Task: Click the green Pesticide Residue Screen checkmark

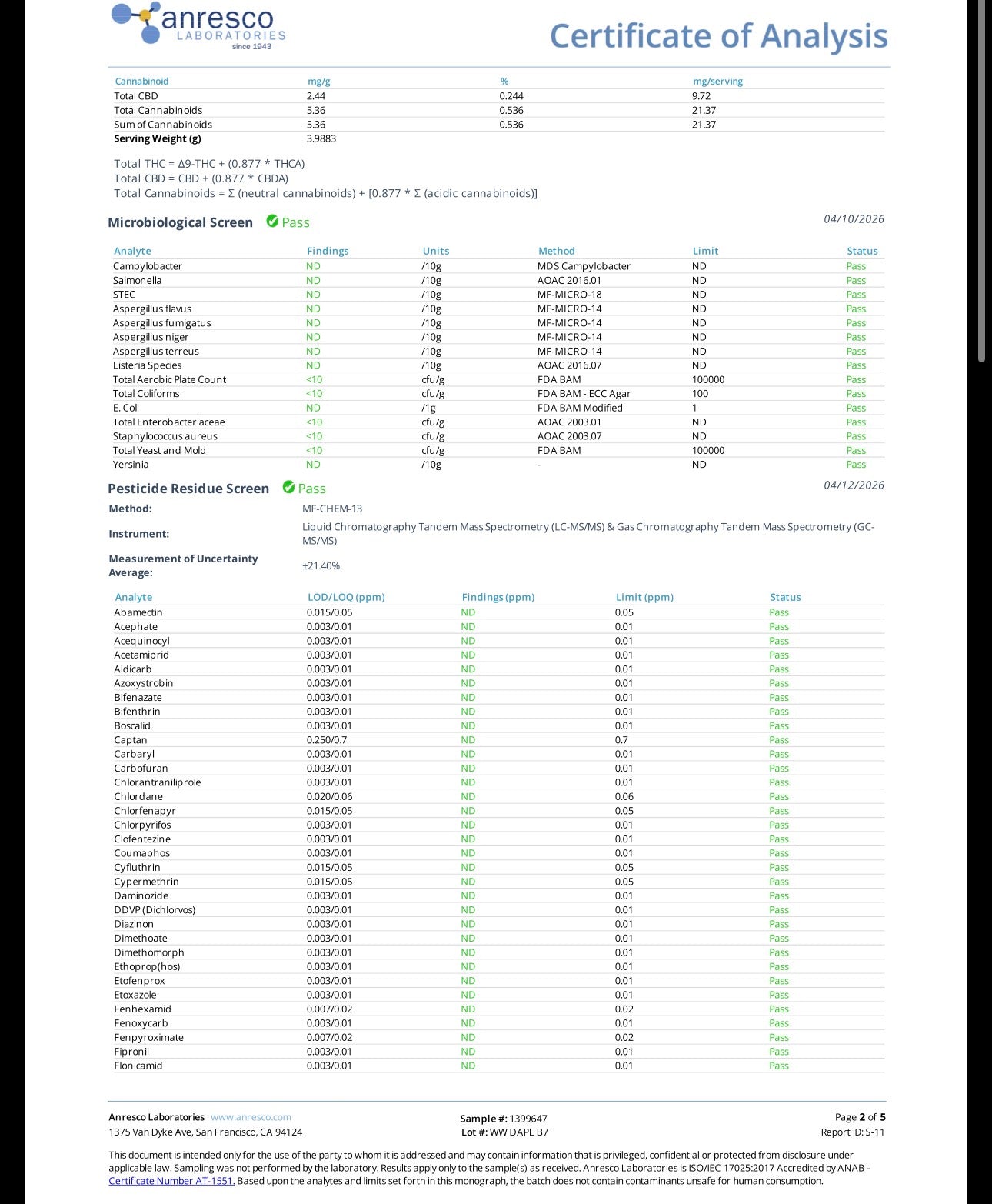Action: pos(288,488)
